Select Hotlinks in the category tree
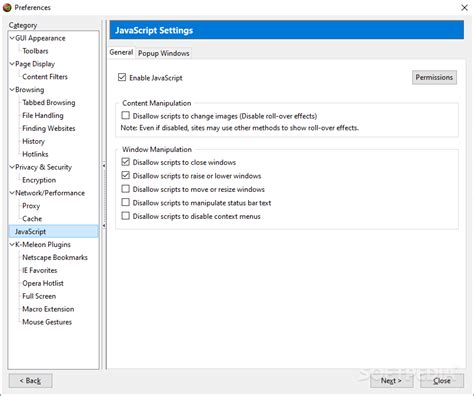 (35, 154)
